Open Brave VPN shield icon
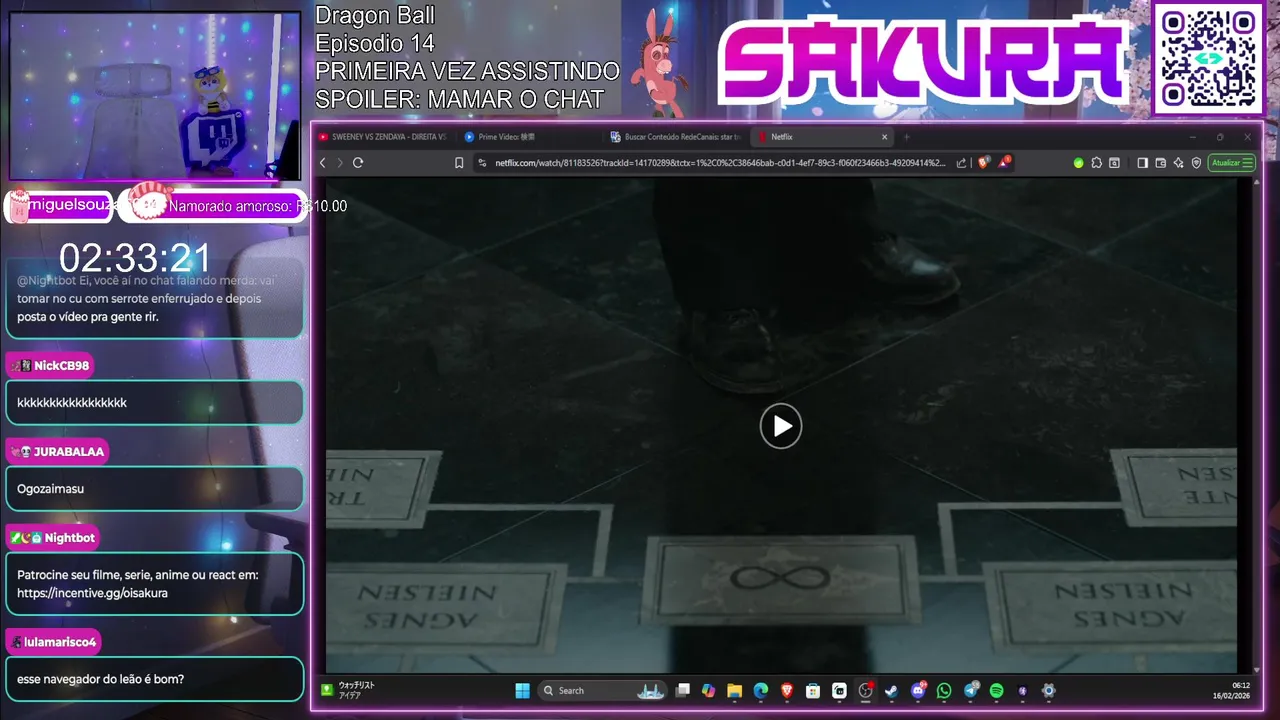Screen dimensions: 1280x720 coord(1196,163)
